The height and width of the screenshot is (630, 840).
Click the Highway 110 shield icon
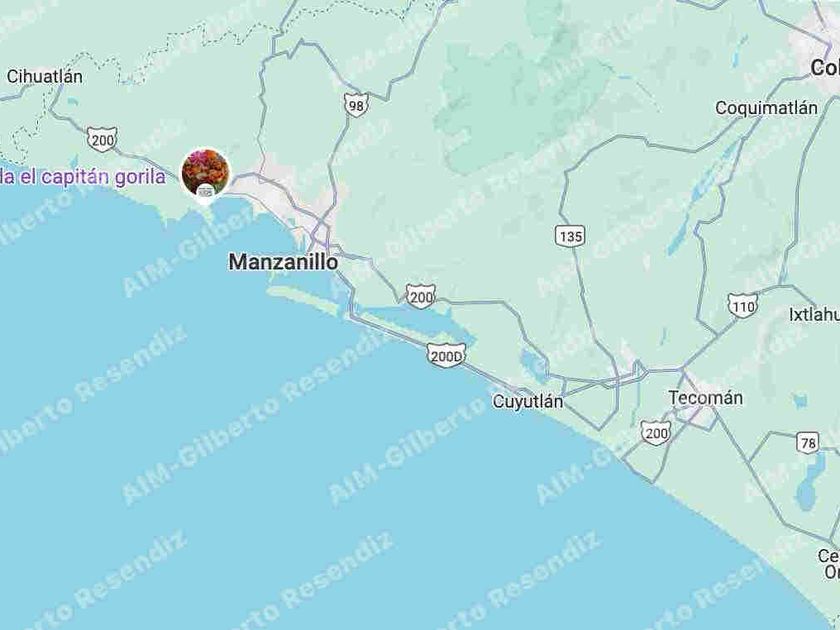pos(742,306)
